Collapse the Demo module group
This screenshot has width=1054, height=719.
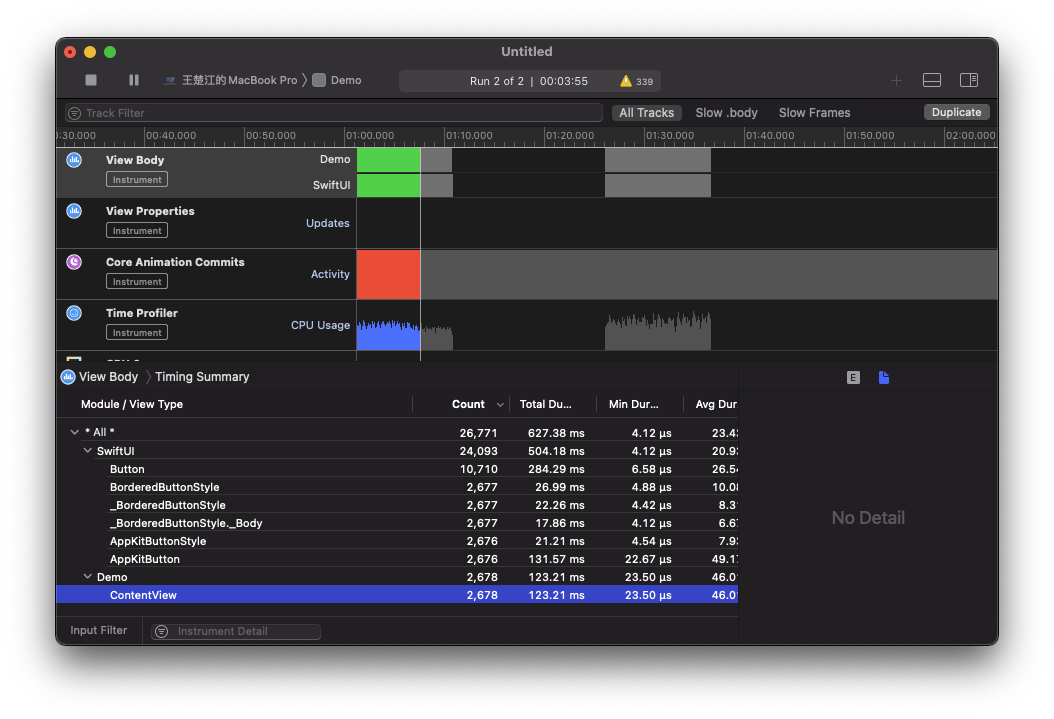tap(87, 577)
